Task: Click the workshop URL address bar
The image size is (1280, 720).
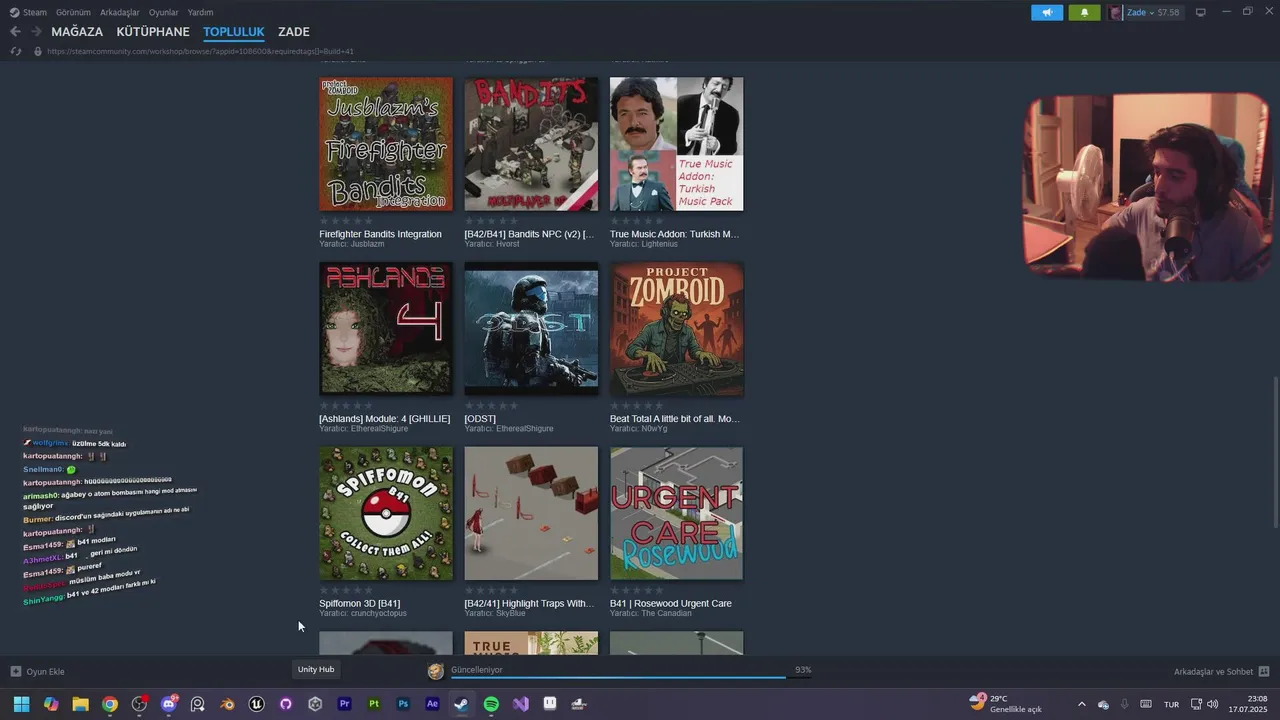Action: pyautogui.click(x=200, y=51)
